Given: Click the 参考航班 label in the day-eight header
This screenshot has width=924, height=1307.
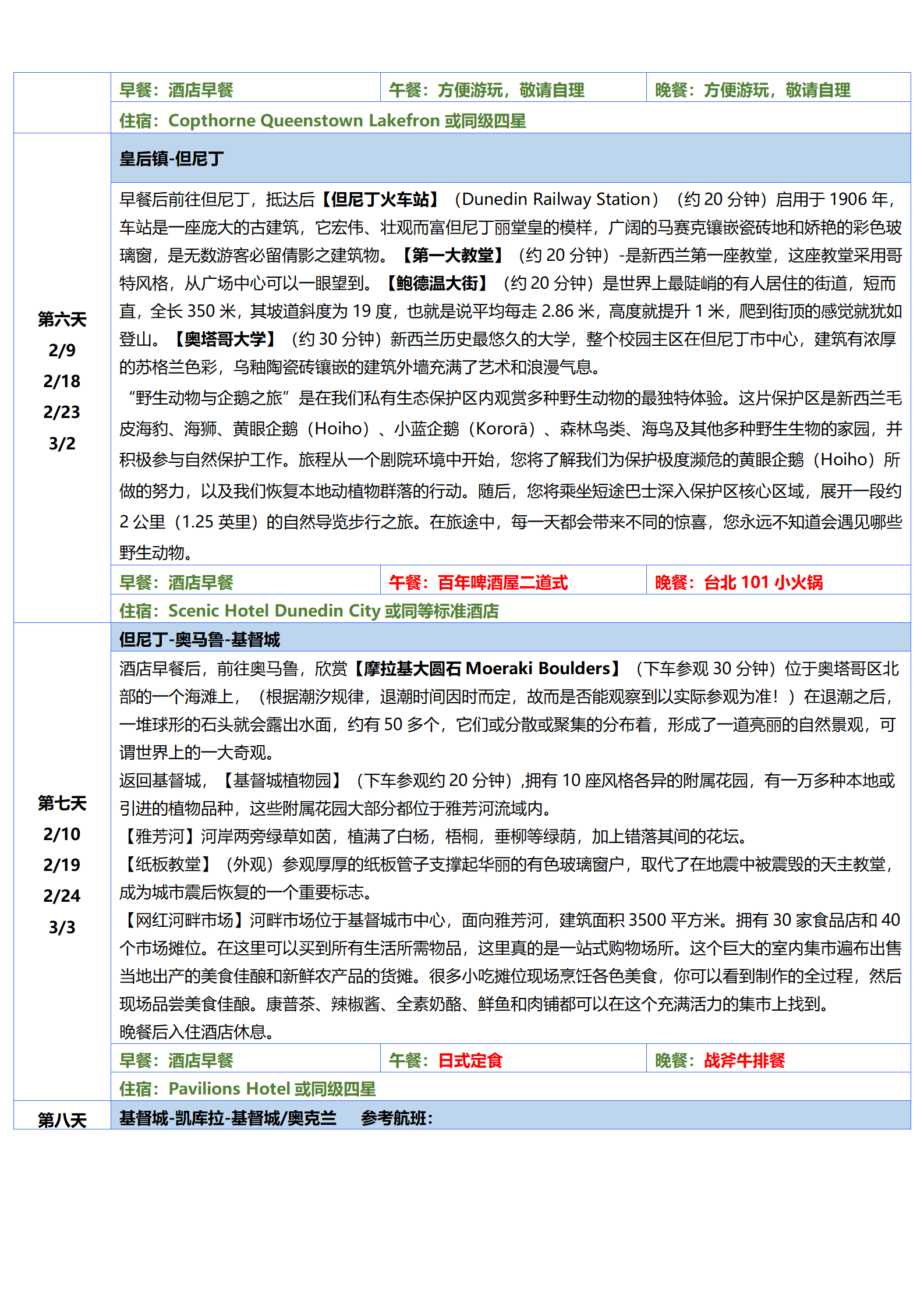Looking at the screenshot, I should click(x=396, y=1118).
